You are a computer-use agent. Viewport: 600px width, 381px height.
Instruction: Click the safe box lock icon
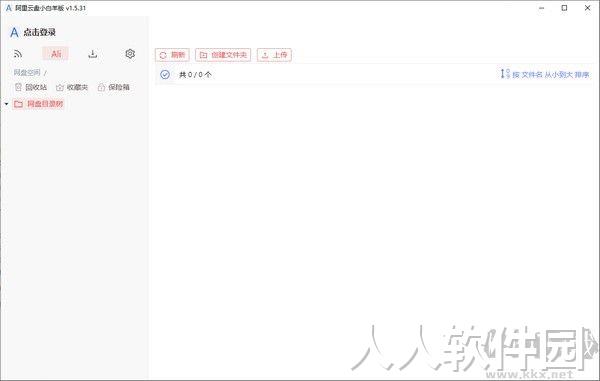click(101, 87)
